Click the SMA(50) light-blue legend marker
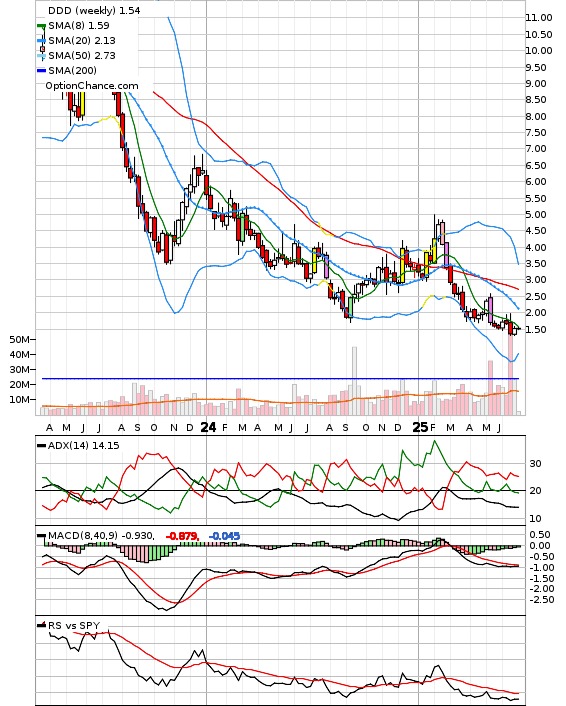The image size is (566, 706). click(x=41, y=56)
